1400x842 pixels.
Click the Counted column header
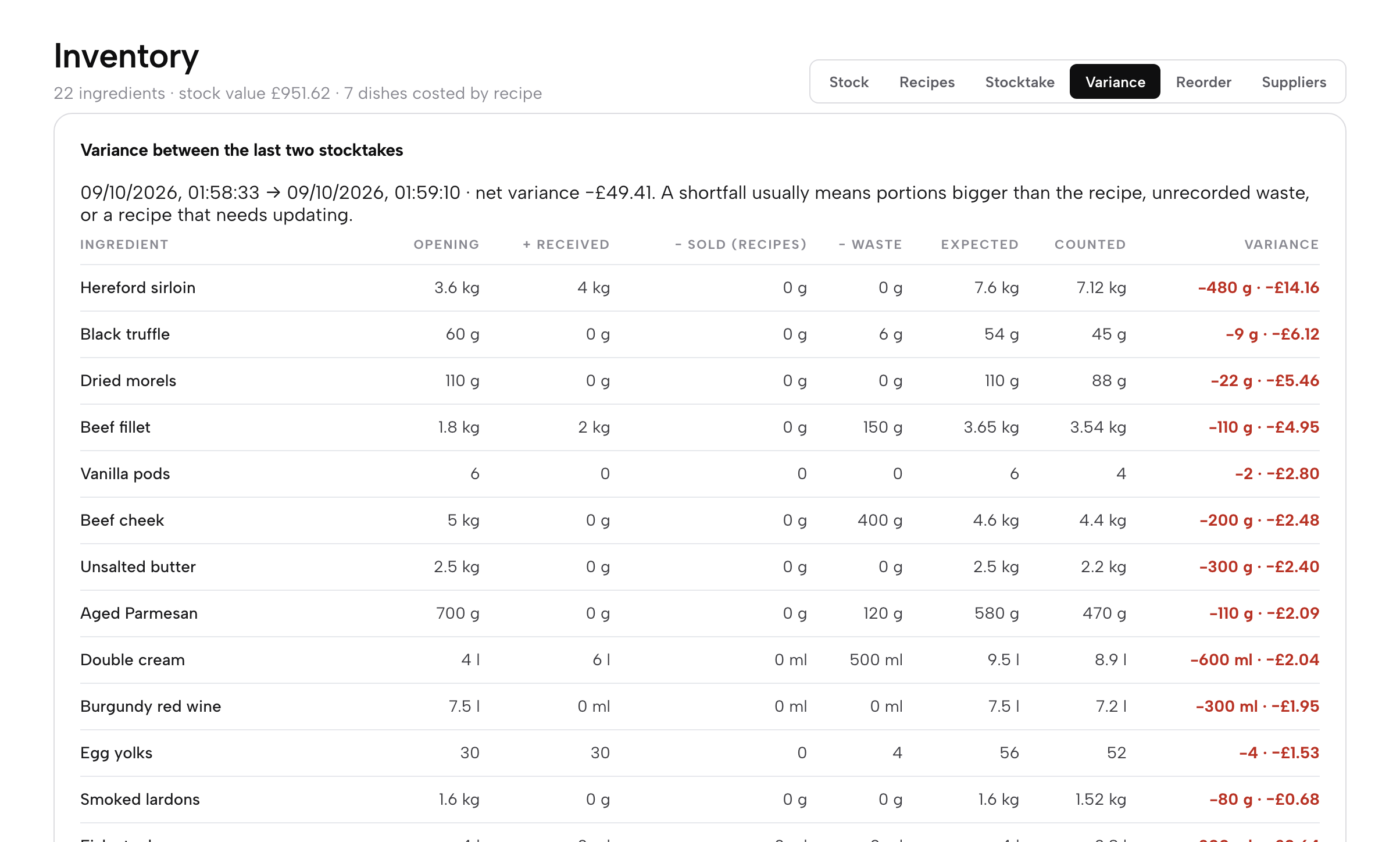tap(1090, 244)
